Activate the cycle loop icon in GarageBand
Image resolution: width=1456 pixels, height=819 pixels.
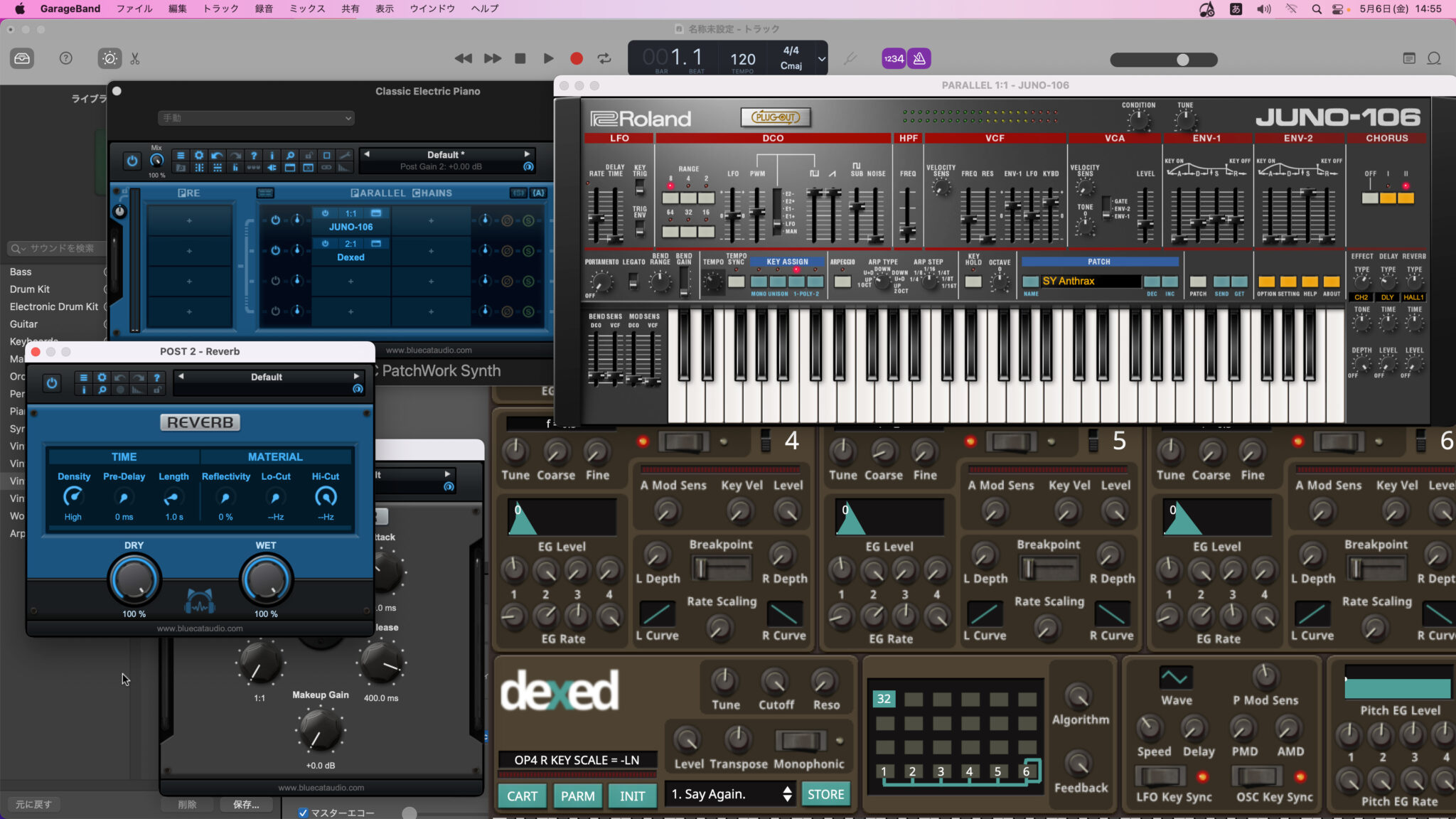pyautogui.click(x=604, y=59)
